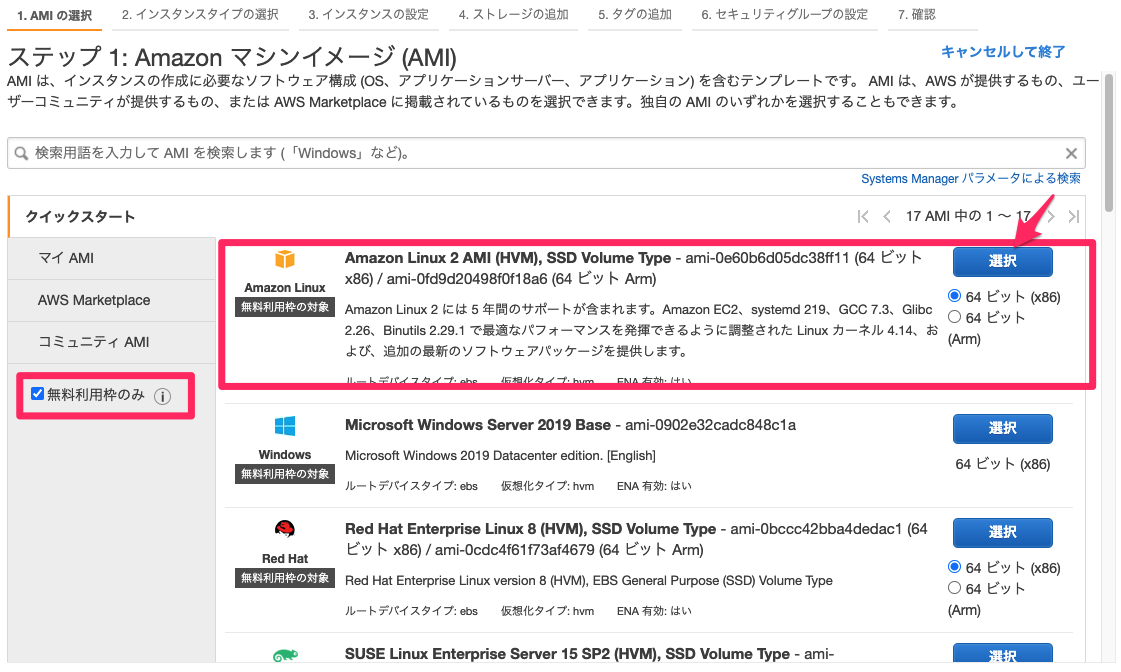
Task: Click Microsoft Windows 2019 Datacenter edition description
Action: coord(500,455)
